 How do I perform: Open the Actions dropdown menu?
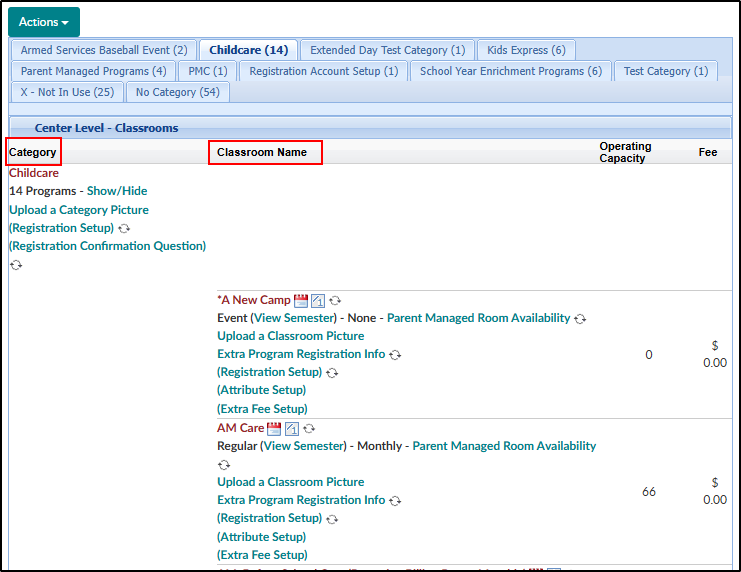(x=43, y=22)
